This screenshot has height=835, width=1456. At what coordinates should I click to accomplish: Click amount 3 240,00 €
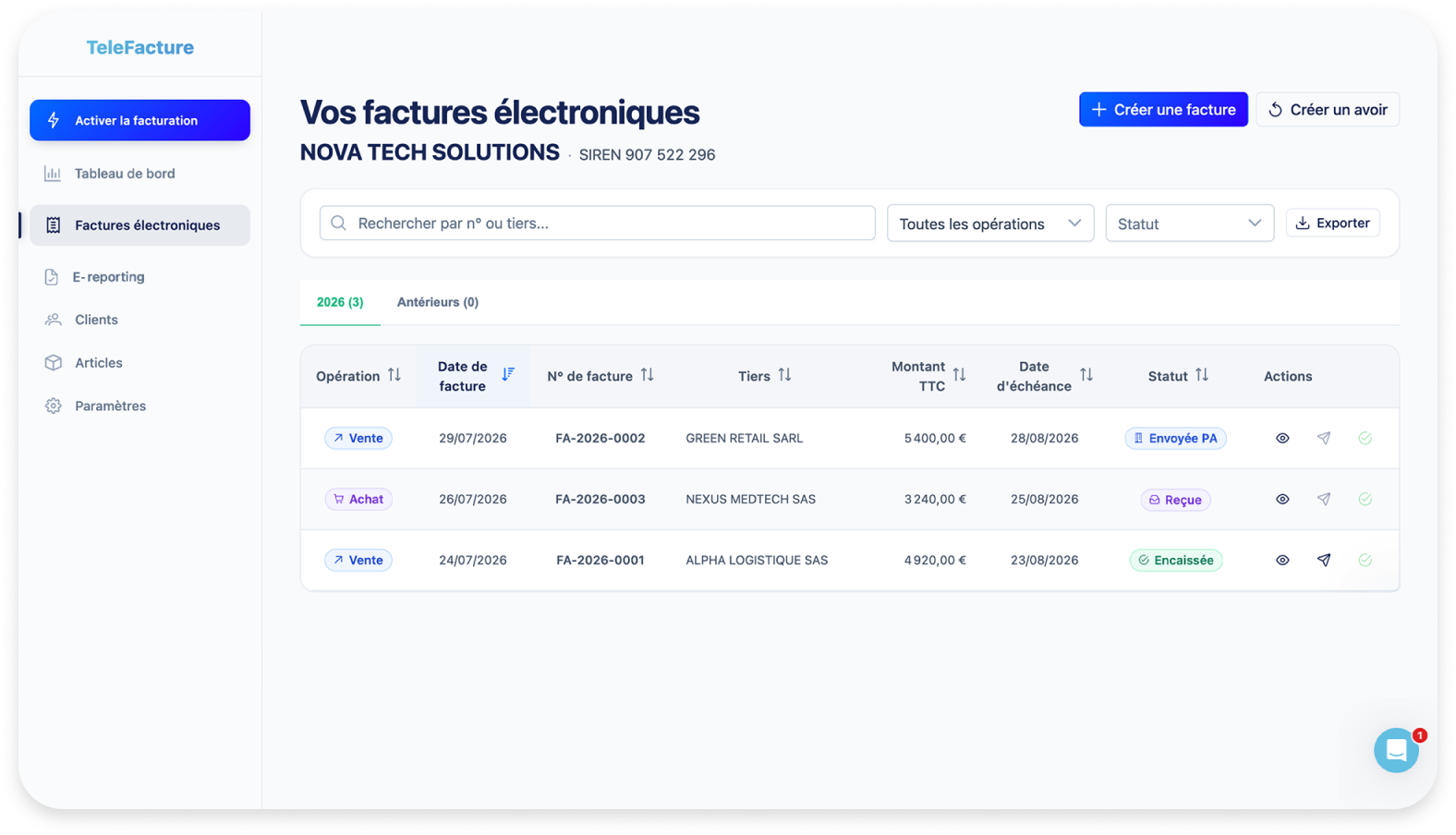tap(935, 499)
